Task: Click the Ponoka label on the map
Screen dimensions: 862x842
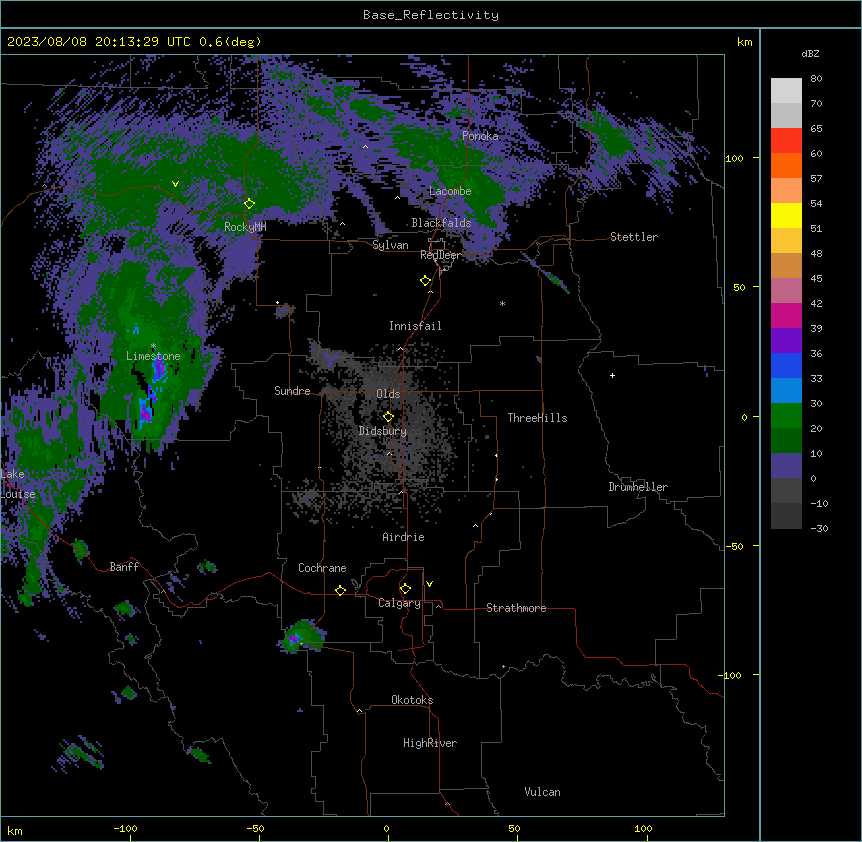Action: (480, 136)
